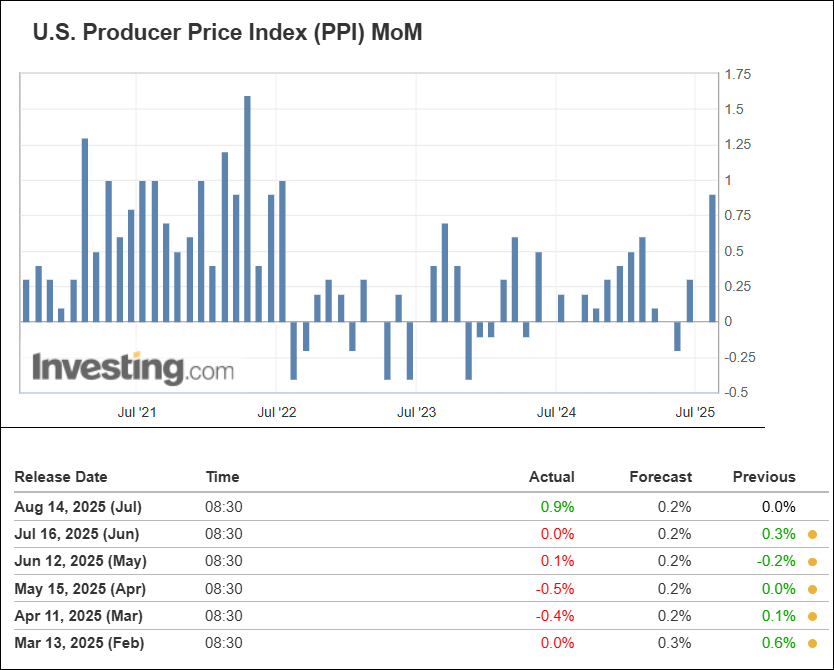Screen dimensions: 834x670
Task: Click the orange revision dot in Mar 13 row
Action: (x=812, y=644)
